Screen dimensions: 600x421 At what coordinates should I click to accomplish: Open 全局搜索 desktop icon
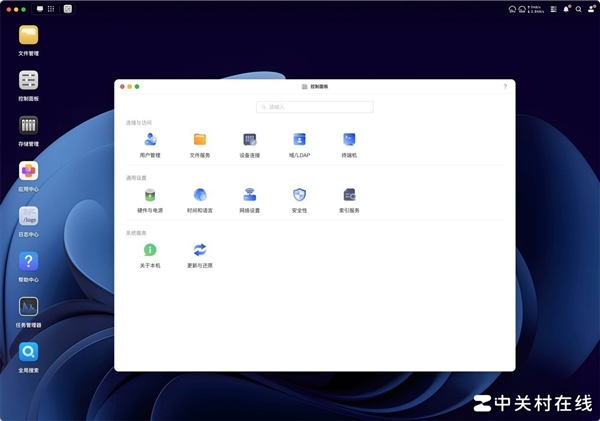[x=29, y=352]
